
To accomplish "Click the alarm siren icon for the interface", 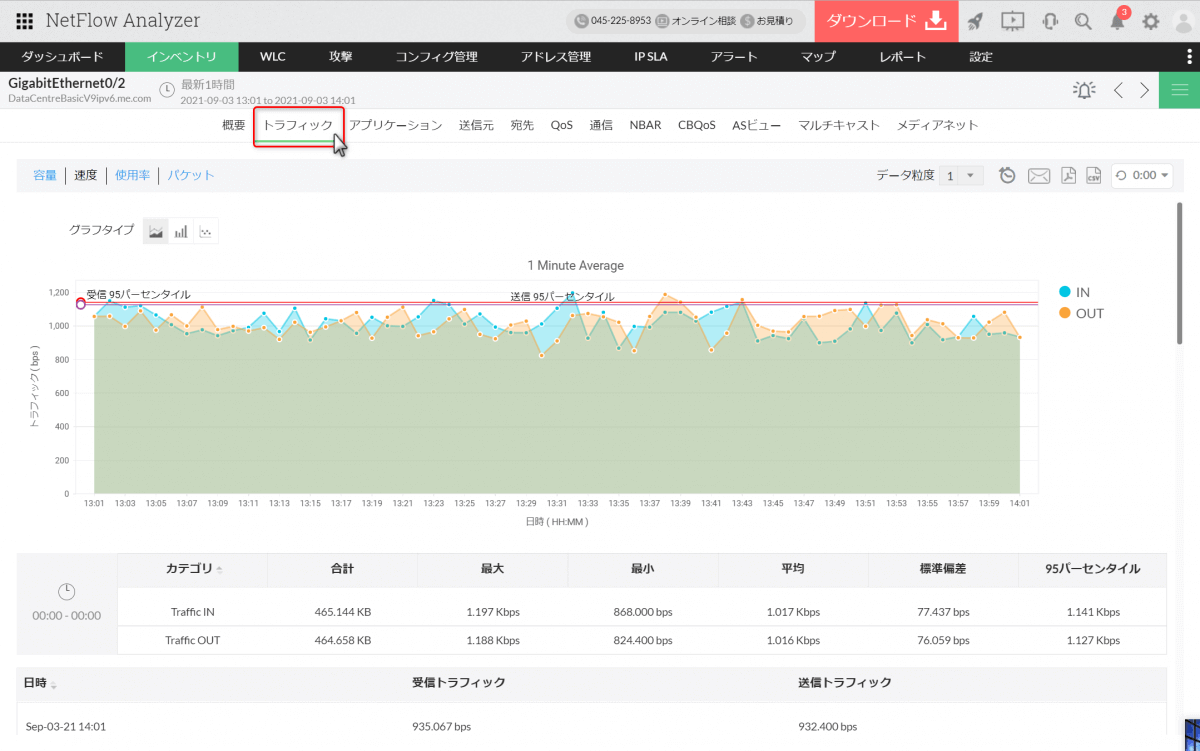I will (x=1084, y=90).
